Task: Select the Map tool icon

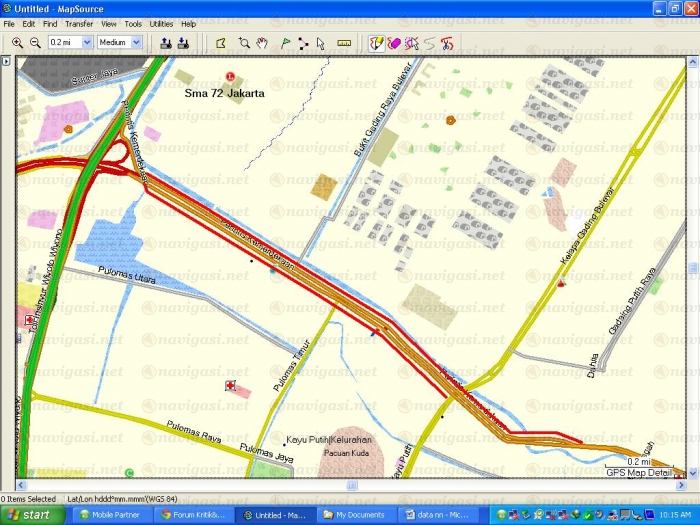Action: [x=221, y=43]
